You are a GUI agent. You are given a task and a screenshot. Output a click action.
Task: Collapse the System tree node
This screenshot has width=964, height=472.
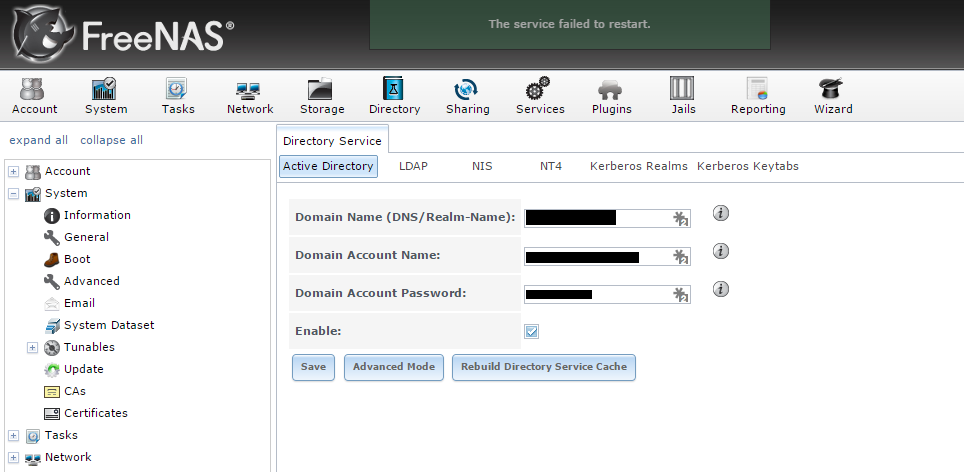point(14,194)
